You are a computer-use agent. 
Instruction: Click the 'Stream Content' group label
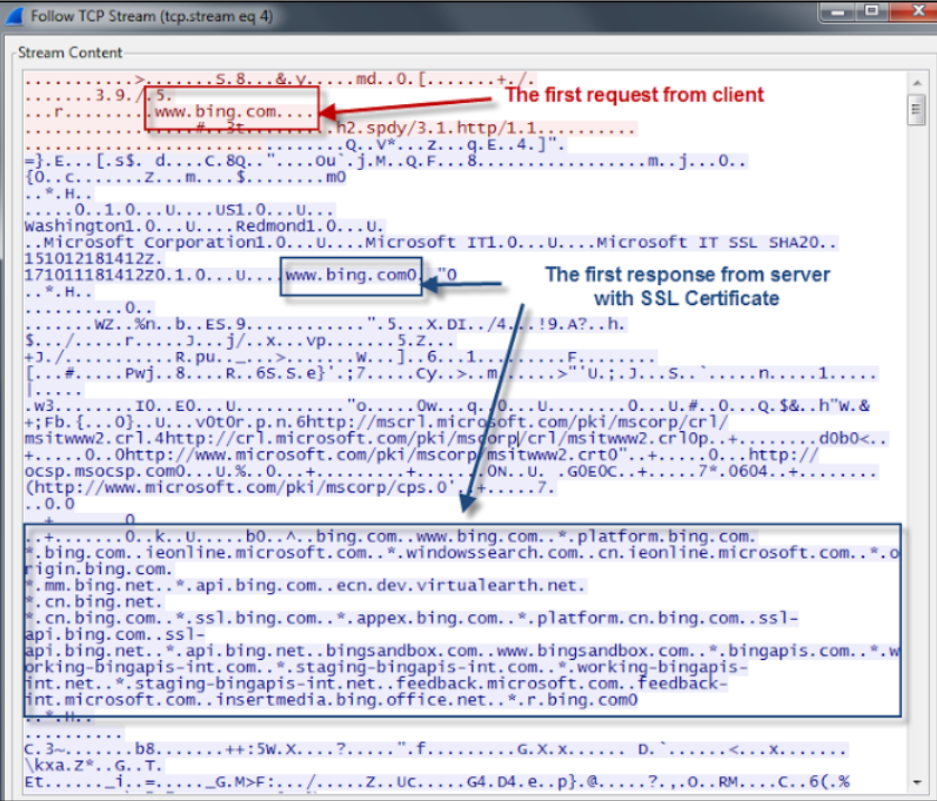tap(70, 53)
